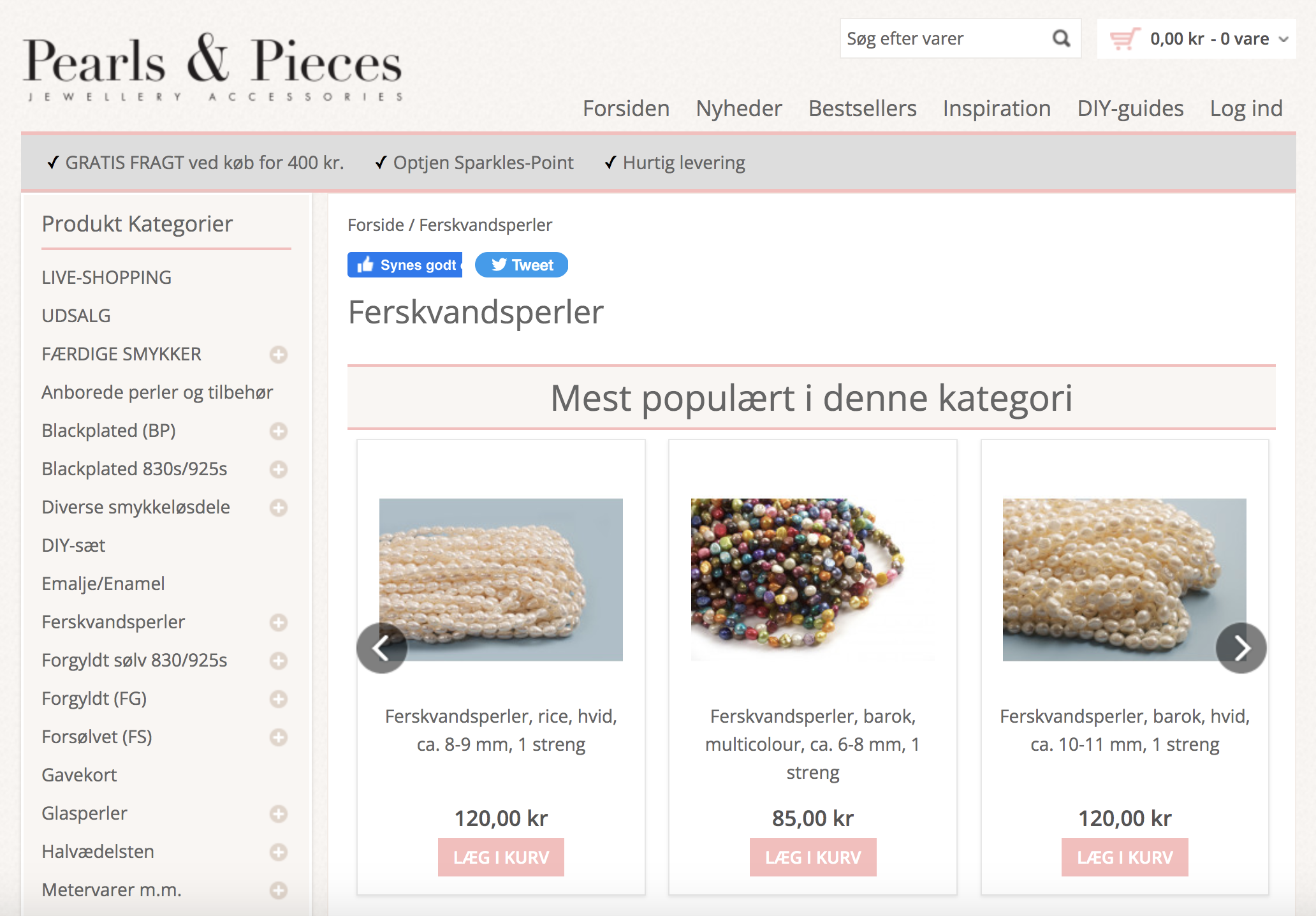Expand the Blackplated (BP) category

coord(278,431)
